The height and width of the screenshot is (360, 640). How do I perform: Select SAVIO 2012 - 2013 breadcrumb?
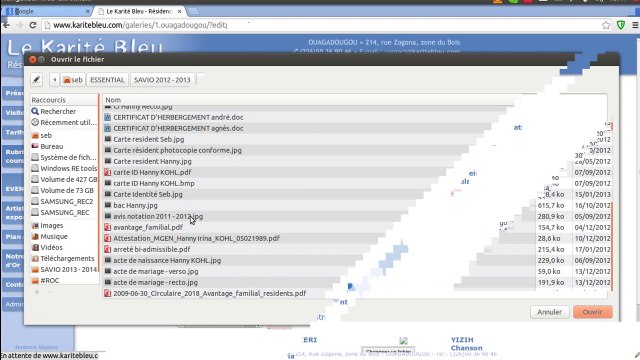(x=162, y=80)
